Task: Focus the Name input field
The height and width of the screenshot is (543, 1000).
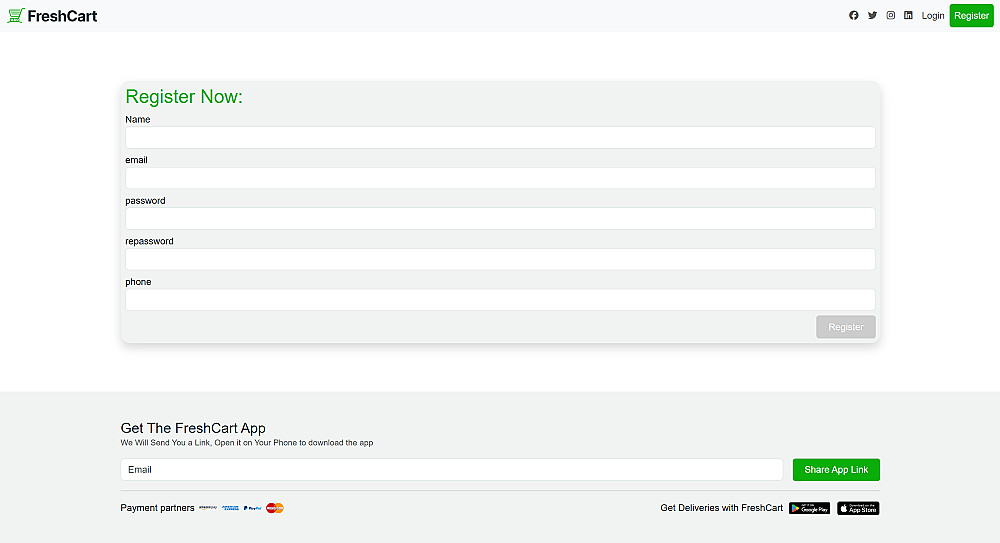Action: coord(500,137)
